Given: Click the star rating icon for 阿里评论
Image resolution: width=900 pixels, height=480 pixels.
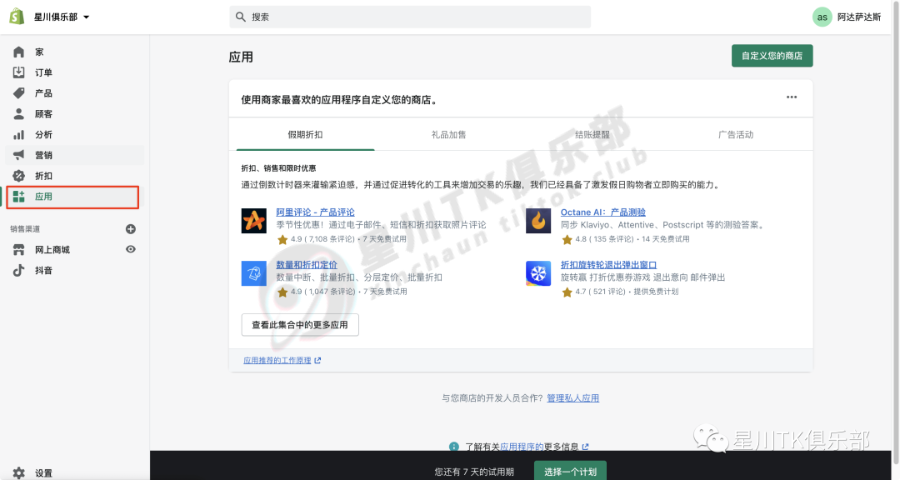Looking at the screenshot, I should click(282, 239).
